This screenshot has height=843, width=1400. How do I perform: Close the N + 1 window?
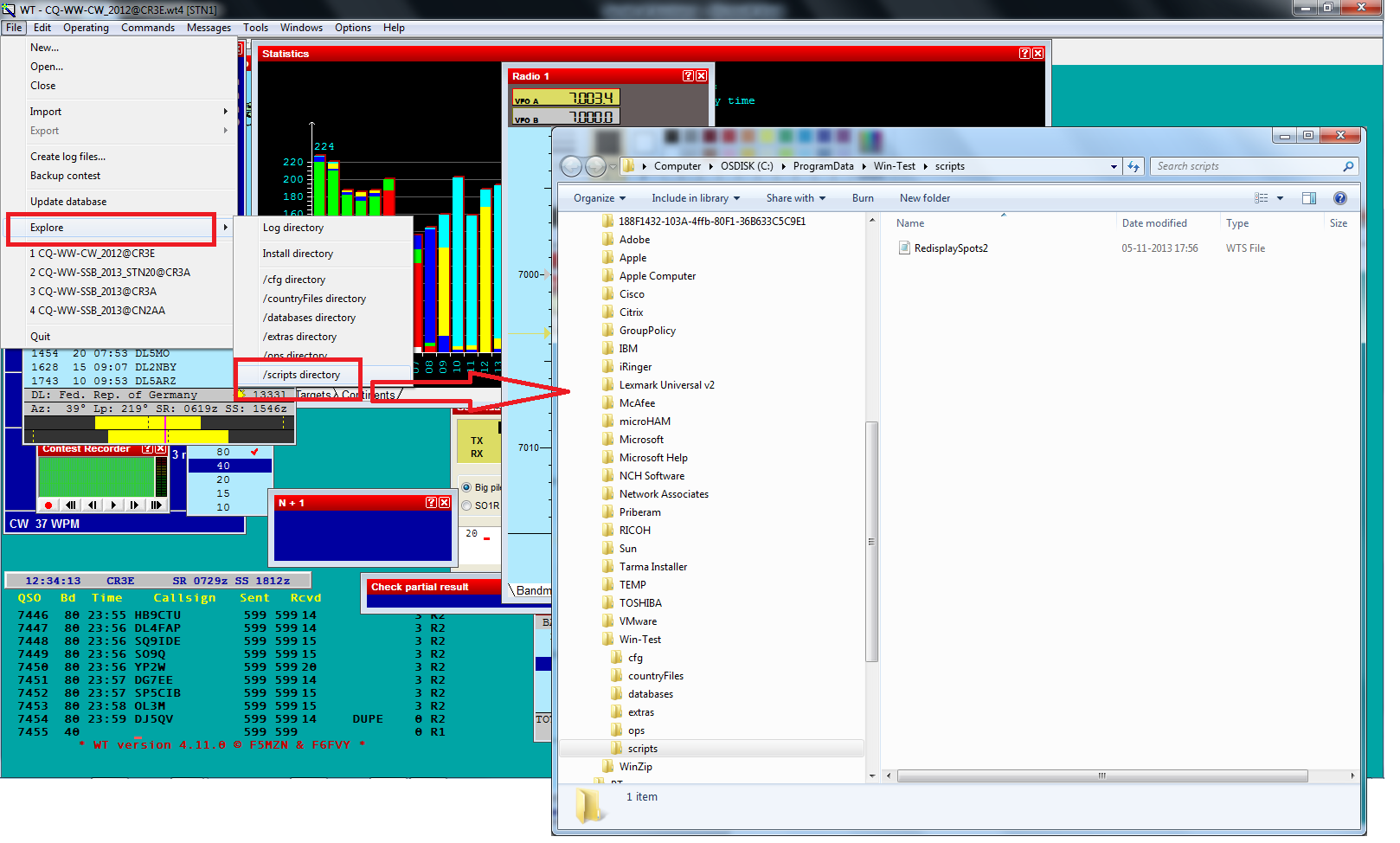click(445, 503)
